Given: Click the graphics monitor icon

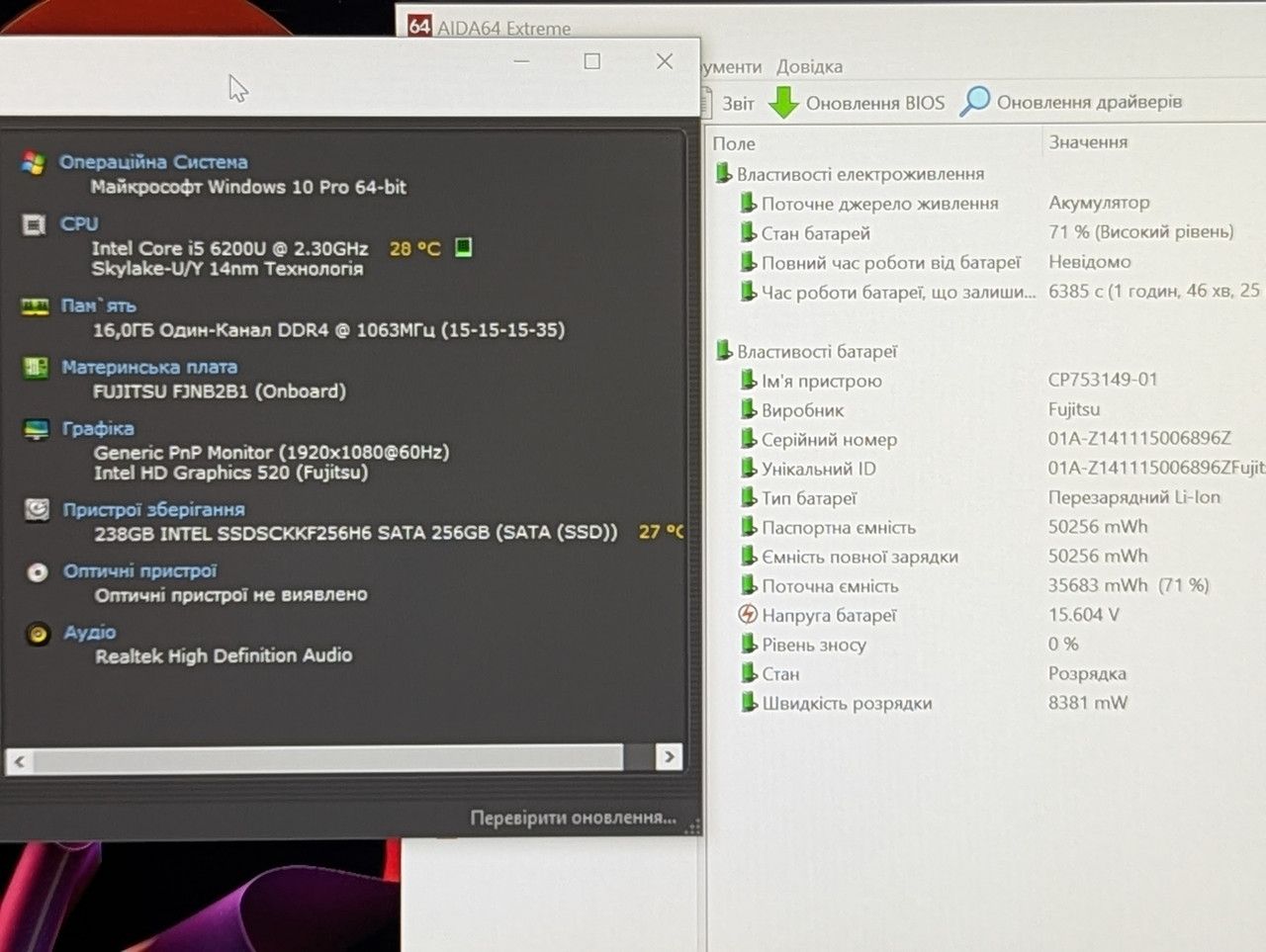Looking at the screenshot, I should coord(37,429).
